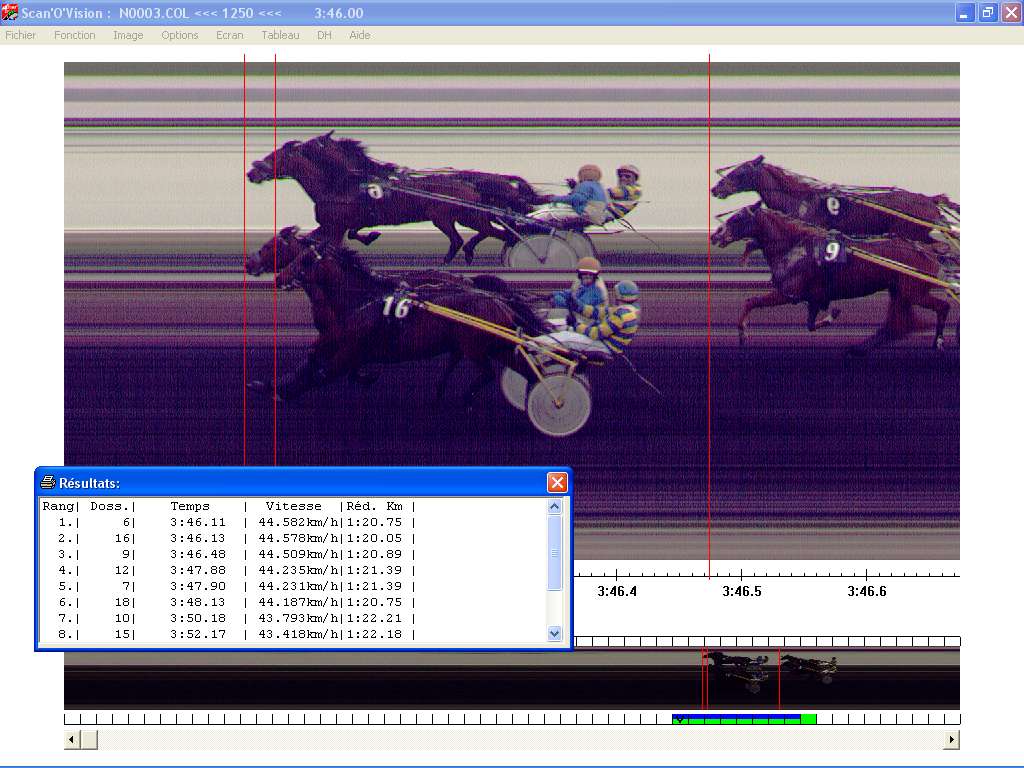Image resolution: width=1024 pixels, height=768 pixels.
Task: Click the green selection bar in overview ruler
Action: click(744, 719)
